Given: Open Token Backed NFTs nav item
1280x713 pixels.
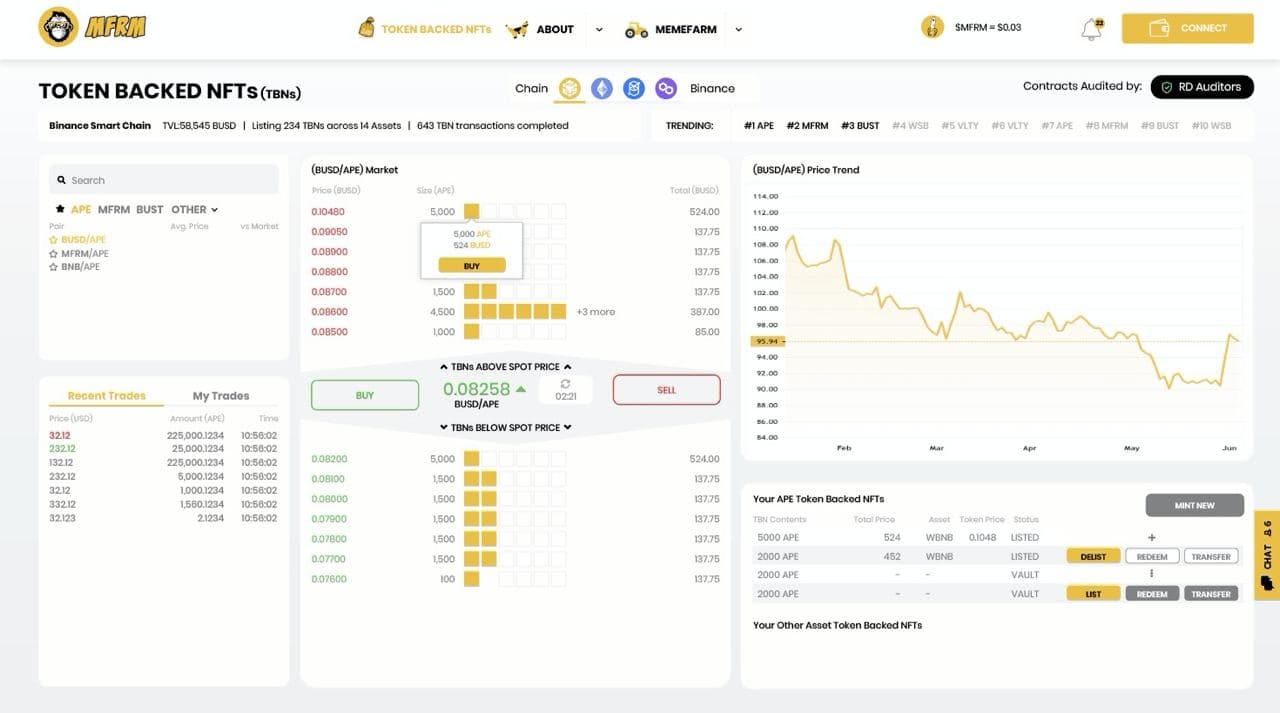Looking at the screenshot, I should pos(436,29).
